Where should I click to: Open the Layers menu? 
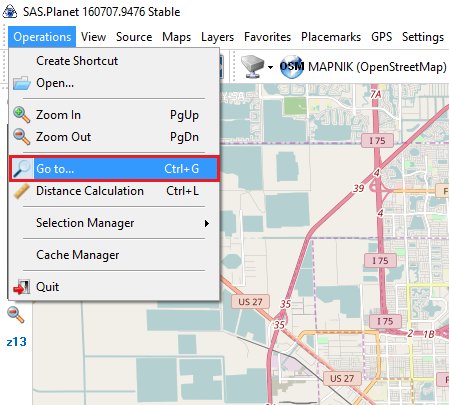[x=217, y=37]
